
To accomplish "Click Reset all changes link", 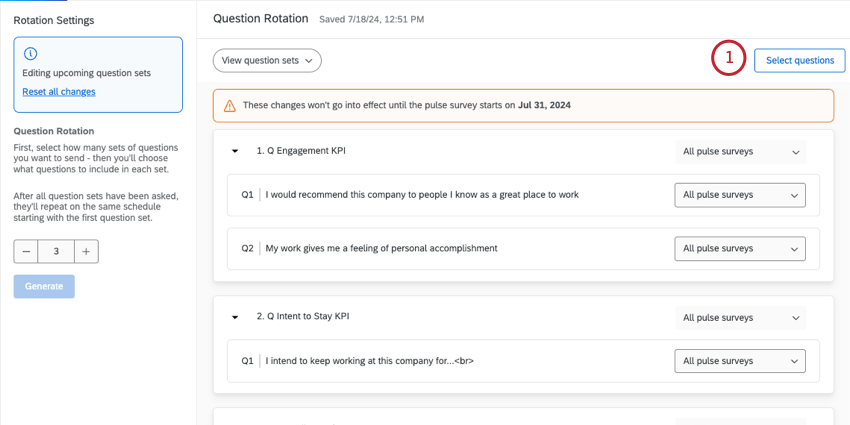I will tap(59, 92).
